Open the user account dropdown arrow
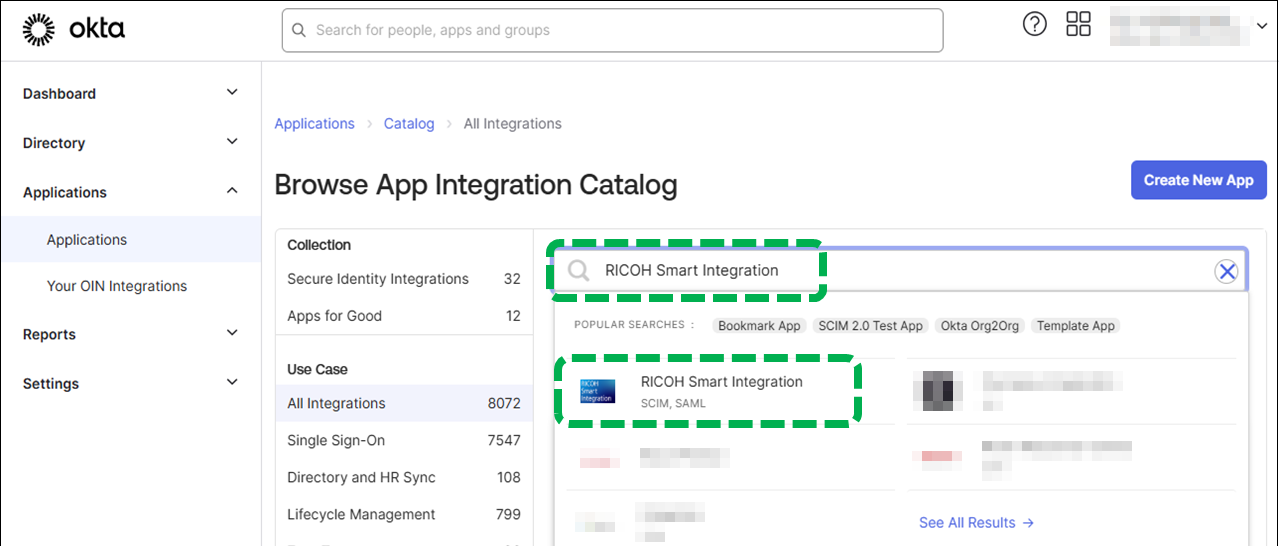Image resolution: width=1279 pixels, height=546 pixels. (1261, 27)
